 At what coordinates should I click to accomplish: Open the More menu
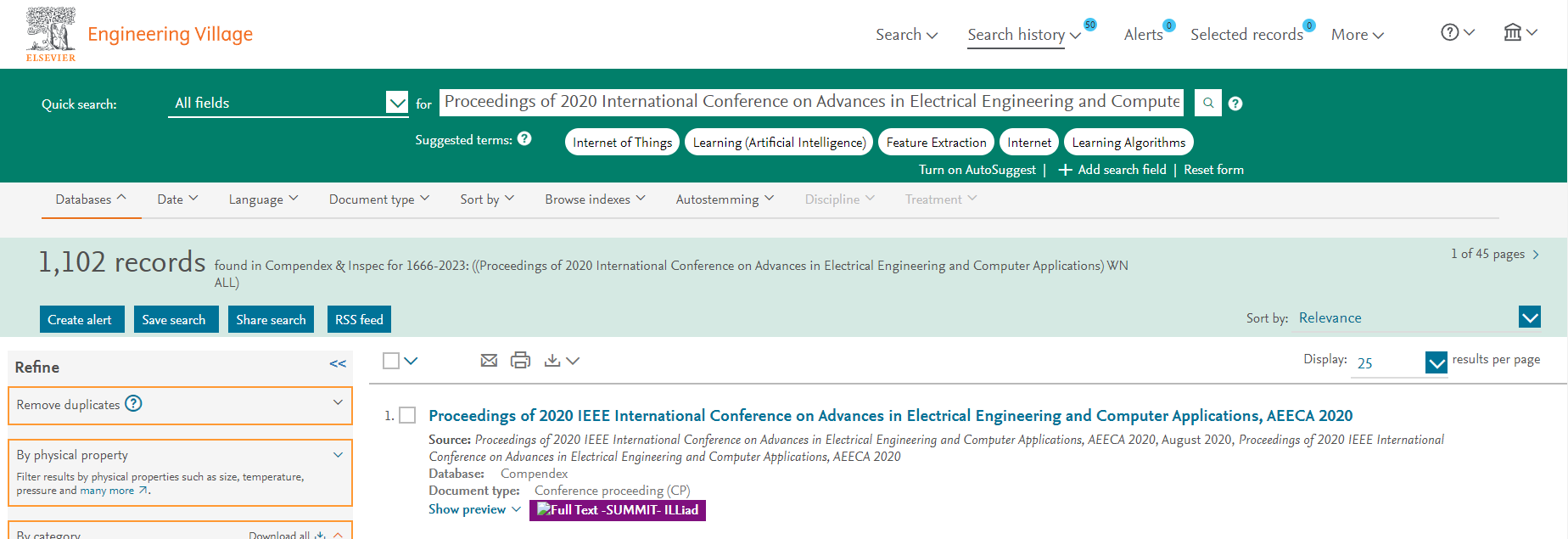pyautogui.click(x=1357, y=35)
